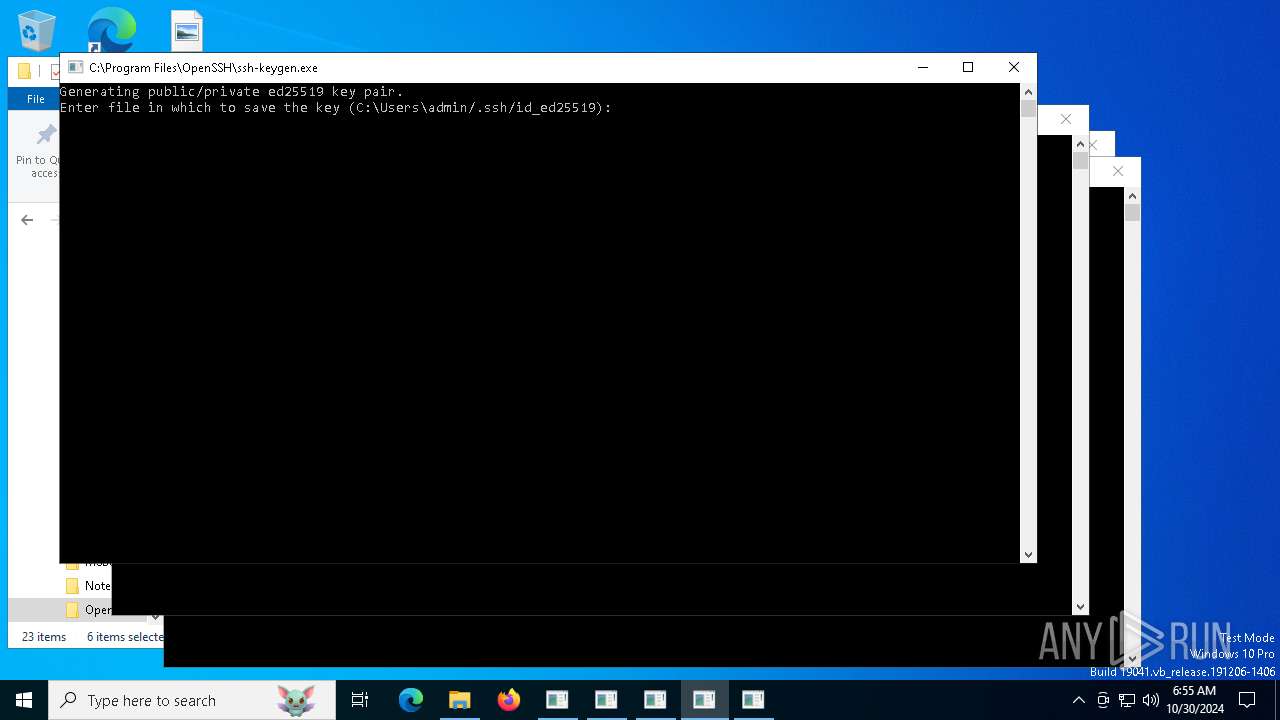
Task: Open the volume control in the tray
Action: point(1151,700)
